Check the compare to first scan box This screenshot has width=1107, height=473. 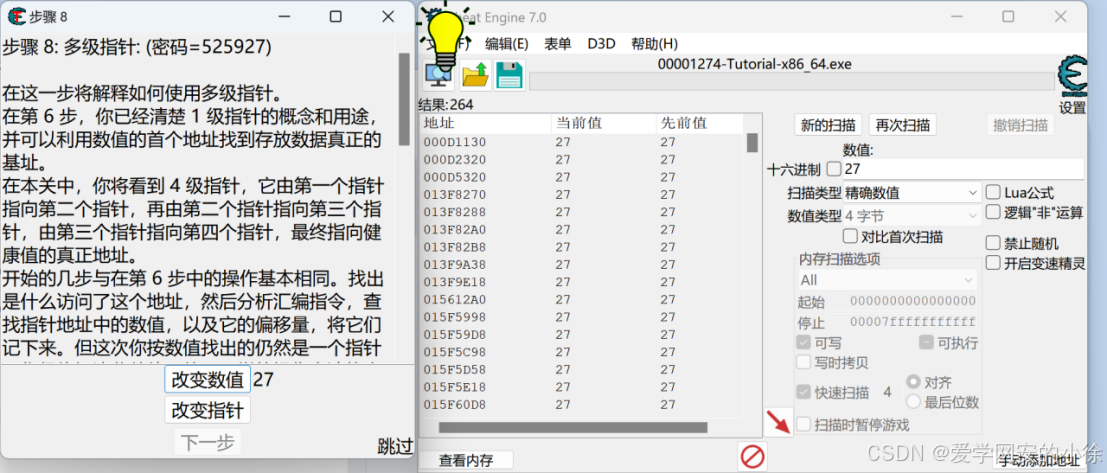(850, 236)
